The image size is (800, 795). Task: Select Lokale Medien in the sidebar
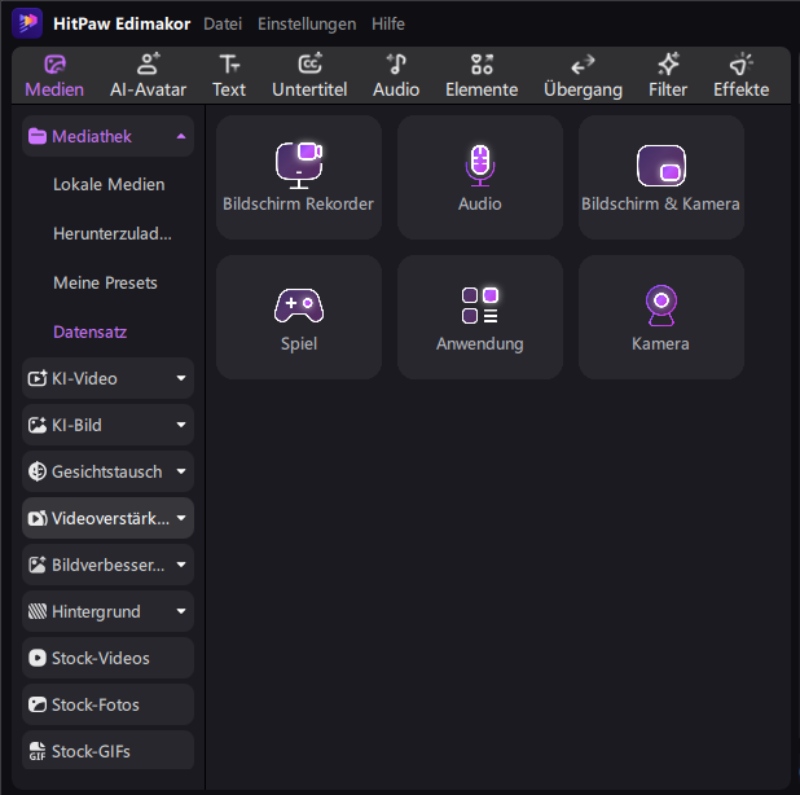pyautogui.click(x=109, y=185)
